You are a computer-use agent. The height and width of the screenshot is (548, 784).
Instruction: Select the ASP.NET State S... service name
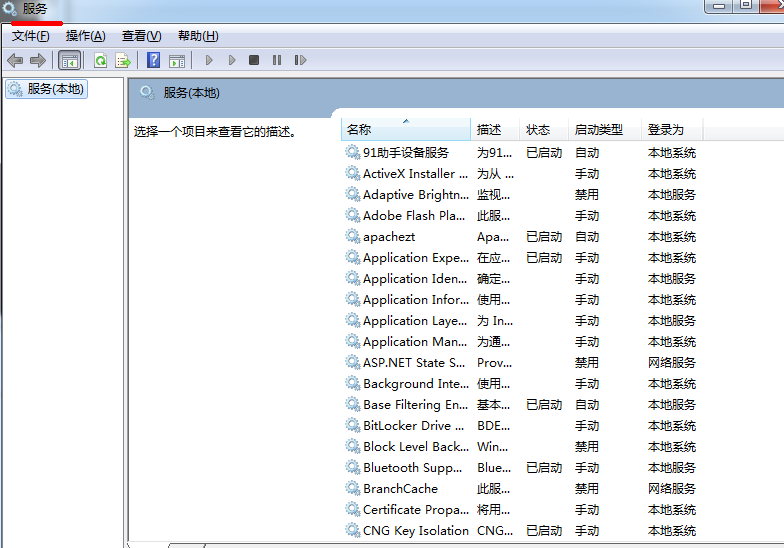click(414, 362)
